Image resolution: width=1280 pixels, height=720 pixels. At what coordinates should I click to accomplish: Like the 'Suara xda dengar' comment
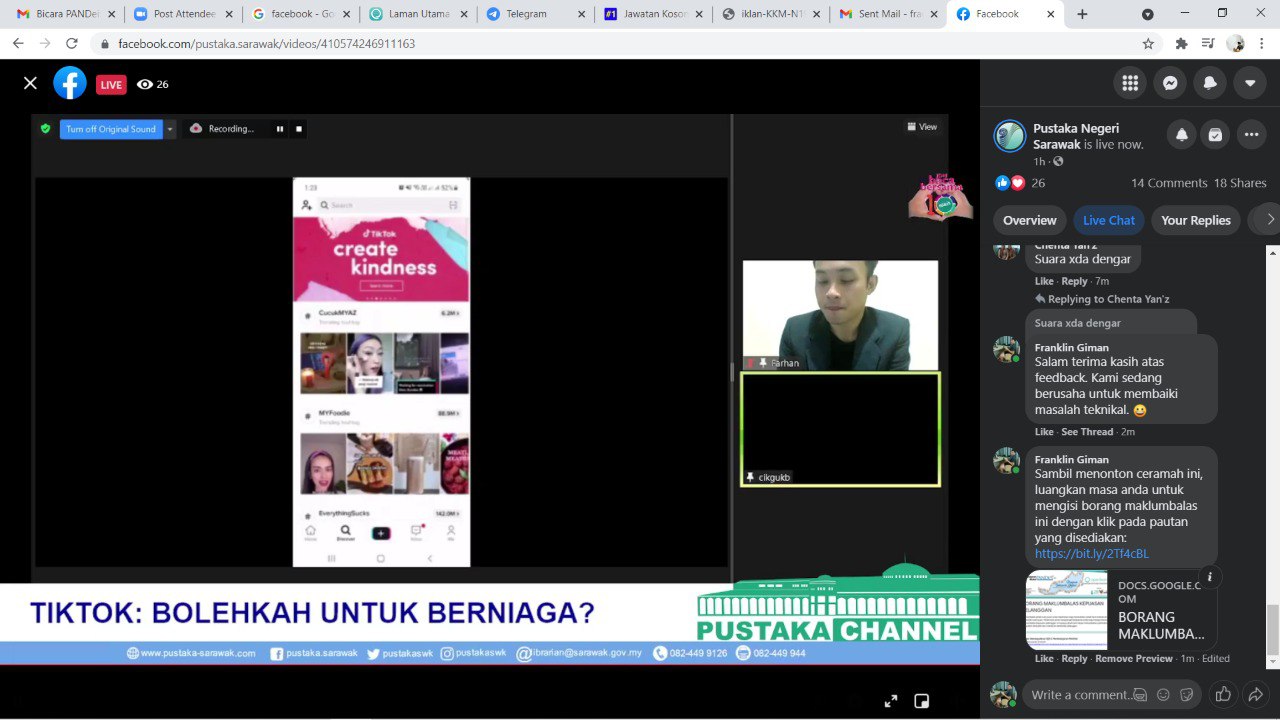(x=1044, y=281)
